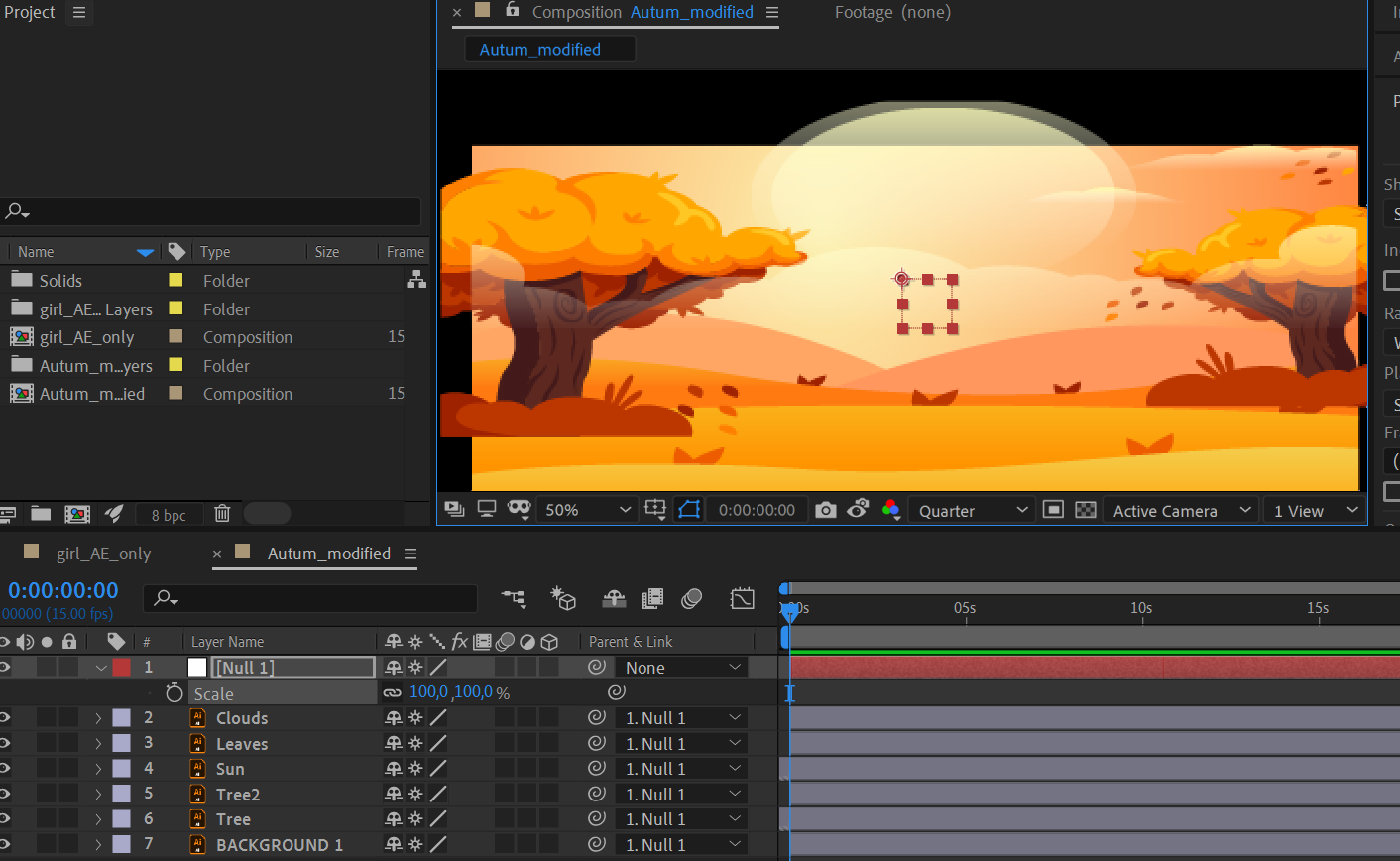Hide the Clouds layer
The image size is (1400, 861).
[x=6, y=718]
